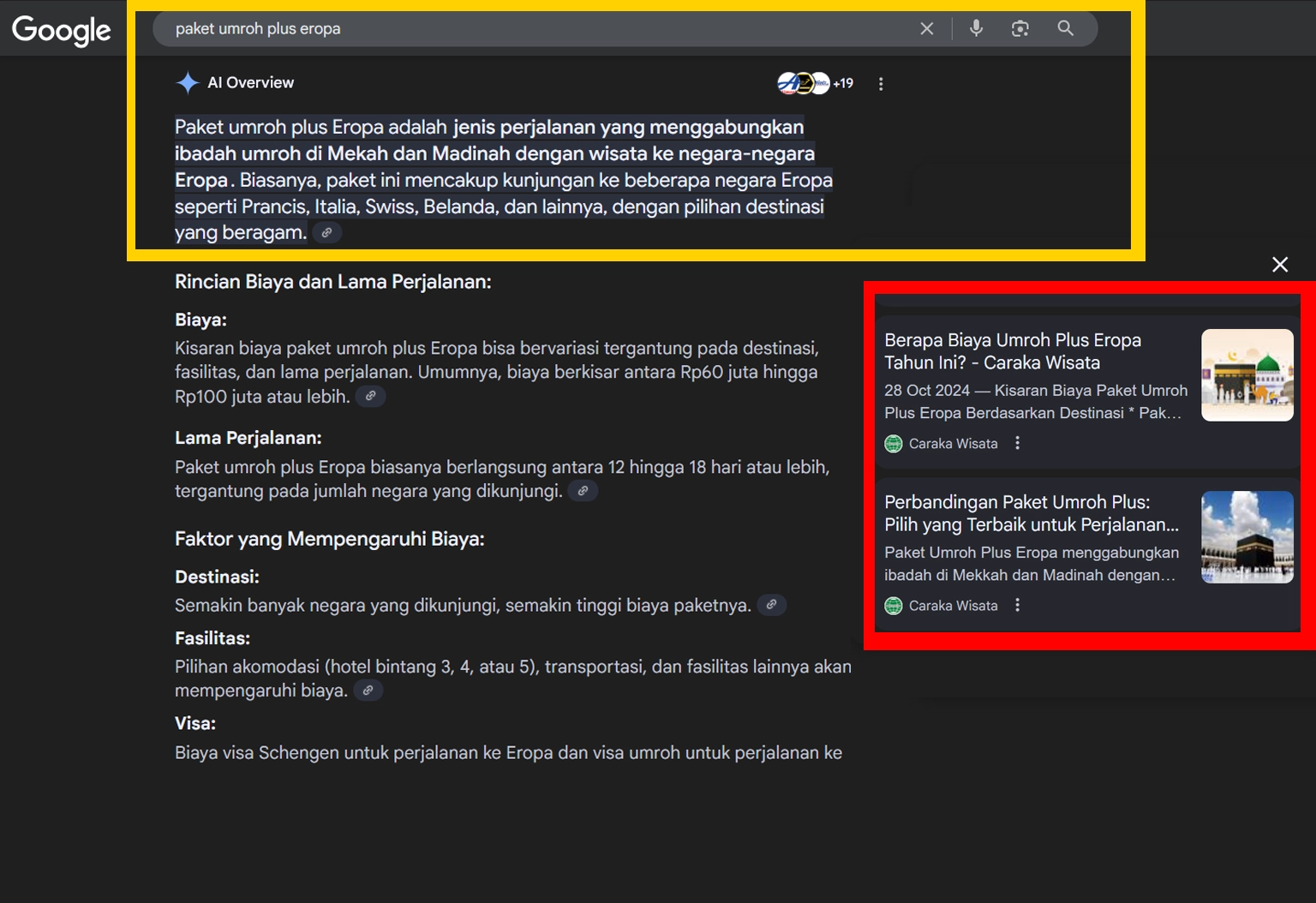The width and height of the screenshot is (1316, 903).
Task: Click the highlighted 'Paket umroh plus Eropa adalah' paragraph
Action: tap(504, 180)
